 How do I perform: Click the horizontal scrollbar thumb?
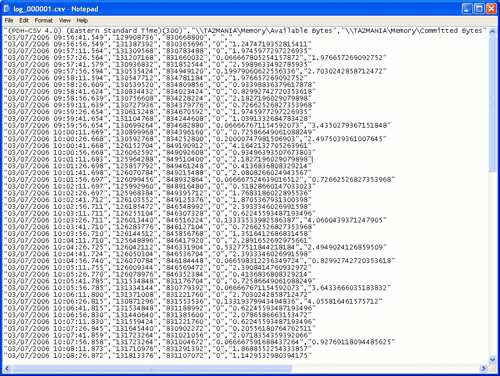click(152, 368)
